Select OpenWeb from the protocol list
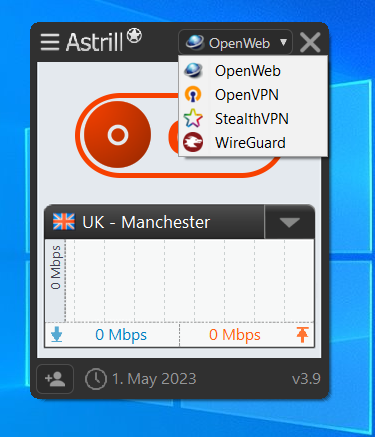The width and height of the screenshot is (375, 437). coord(253,71)
